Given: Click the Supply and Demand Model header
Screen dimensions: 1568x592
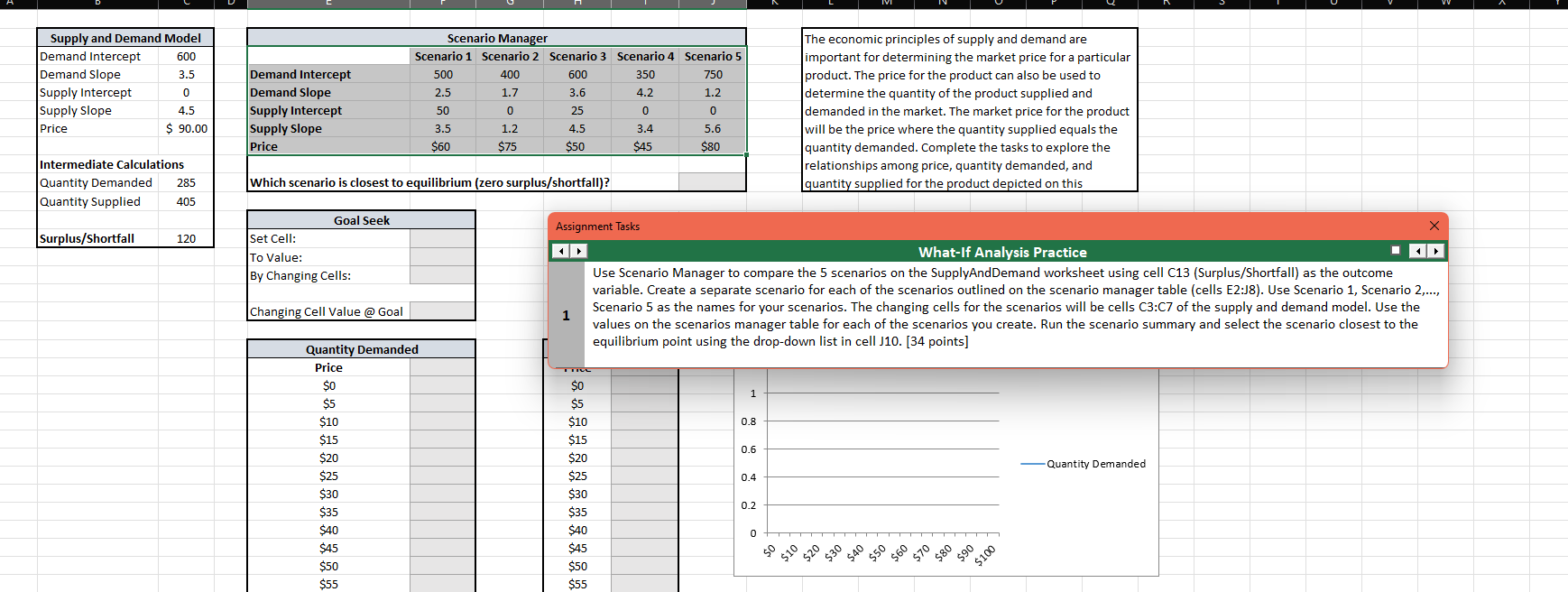Looking at the screenshot, I should [125, 38].
